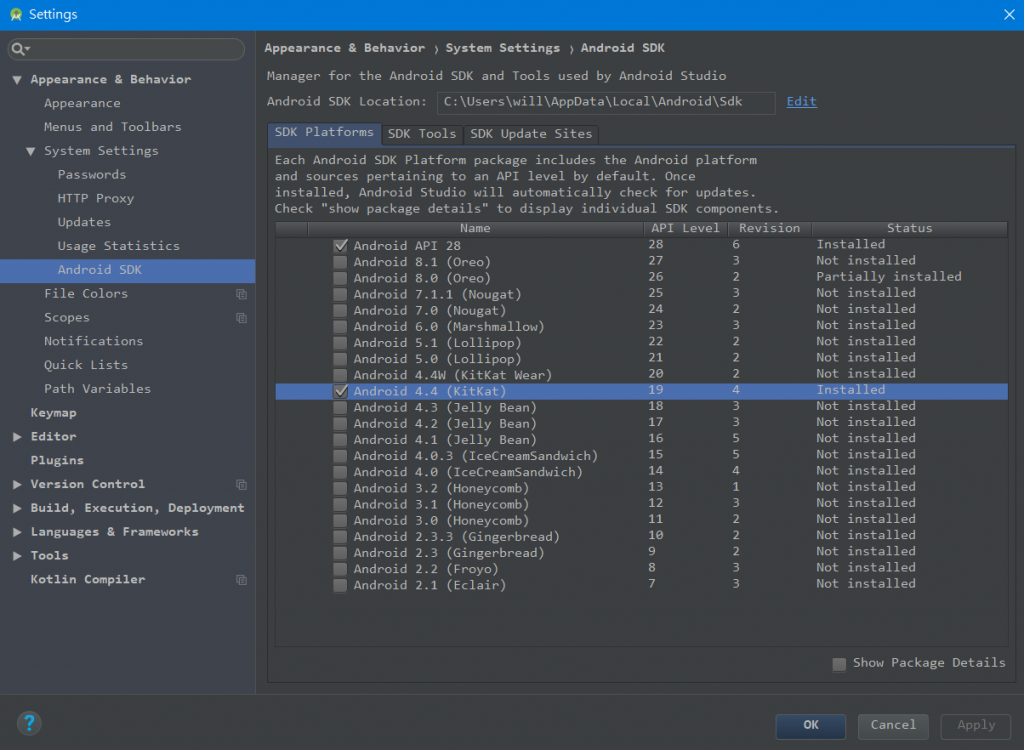
Task: Click the help question mark icon
Action: 29,723
